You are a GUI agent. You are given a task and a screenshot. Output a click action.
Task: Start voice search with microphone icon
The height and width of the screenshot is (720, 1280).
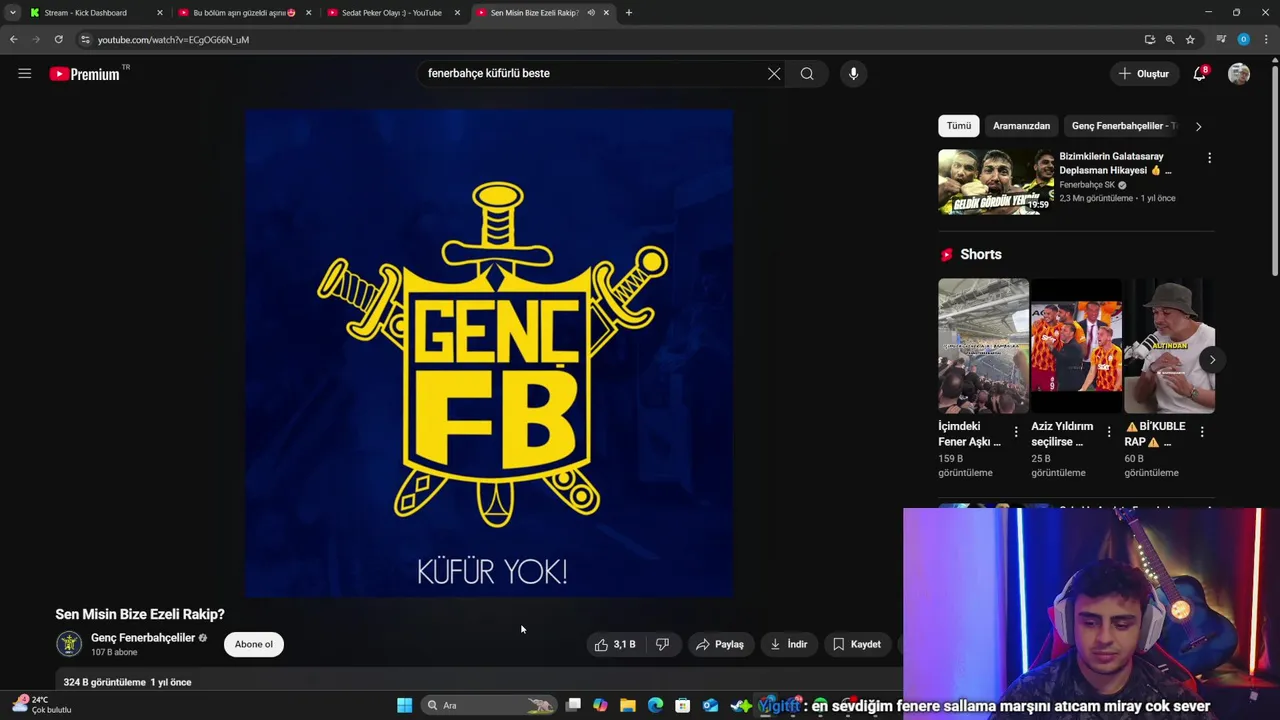coord(853,73)
